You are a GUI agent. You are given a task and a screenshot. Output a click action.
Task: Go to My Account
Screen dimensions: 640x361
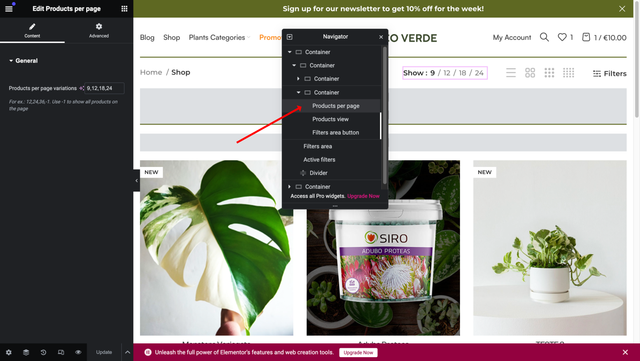tap(512, 38)
